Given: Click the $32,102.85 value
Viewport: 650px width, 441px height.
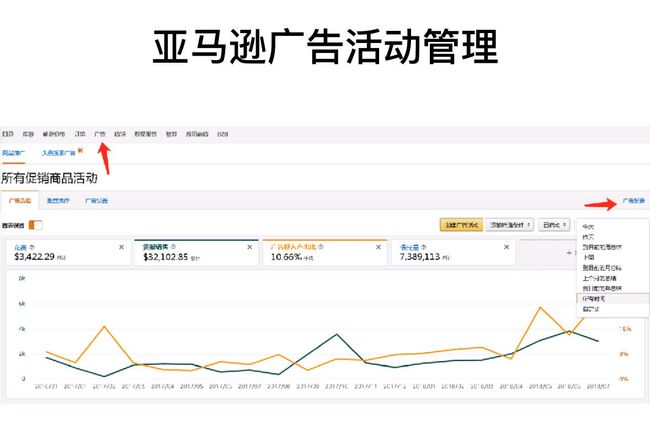Looking at the screenshot, I should (165, 257).
